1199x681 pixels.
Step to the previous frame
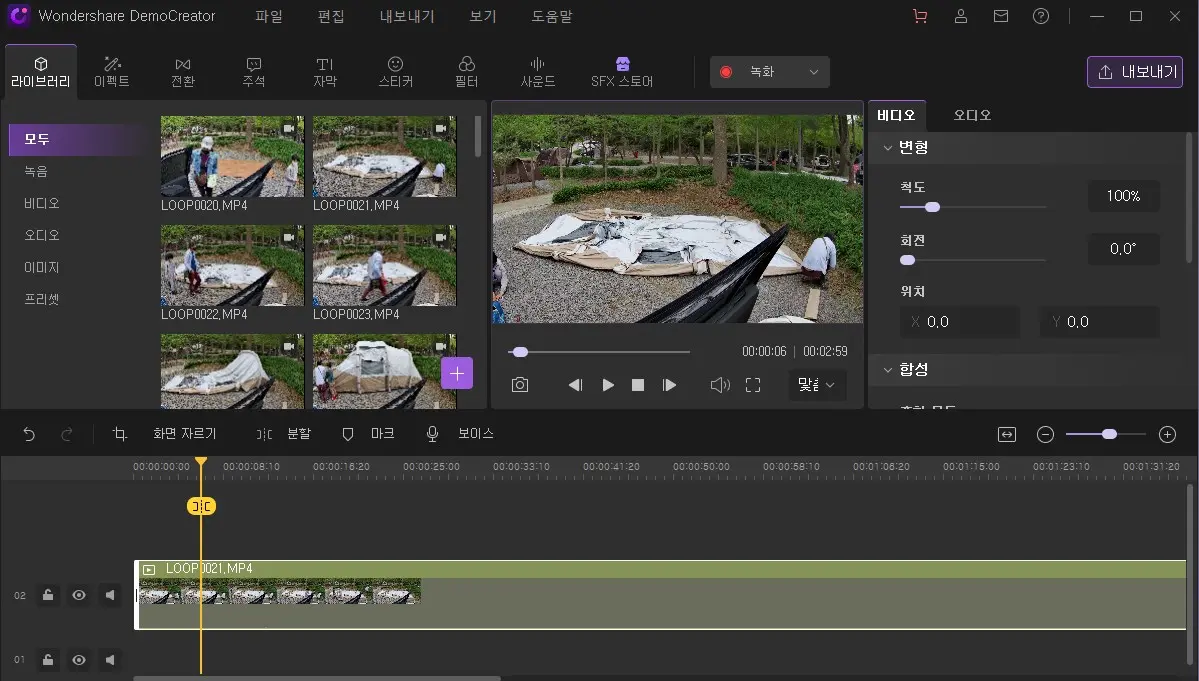click(576, 385)
